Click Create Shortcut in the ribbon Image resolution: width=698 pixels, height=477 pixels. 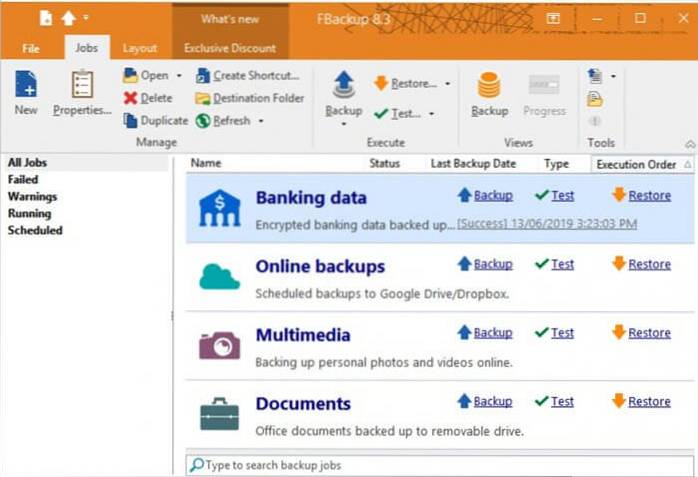[x=248, y=76]
